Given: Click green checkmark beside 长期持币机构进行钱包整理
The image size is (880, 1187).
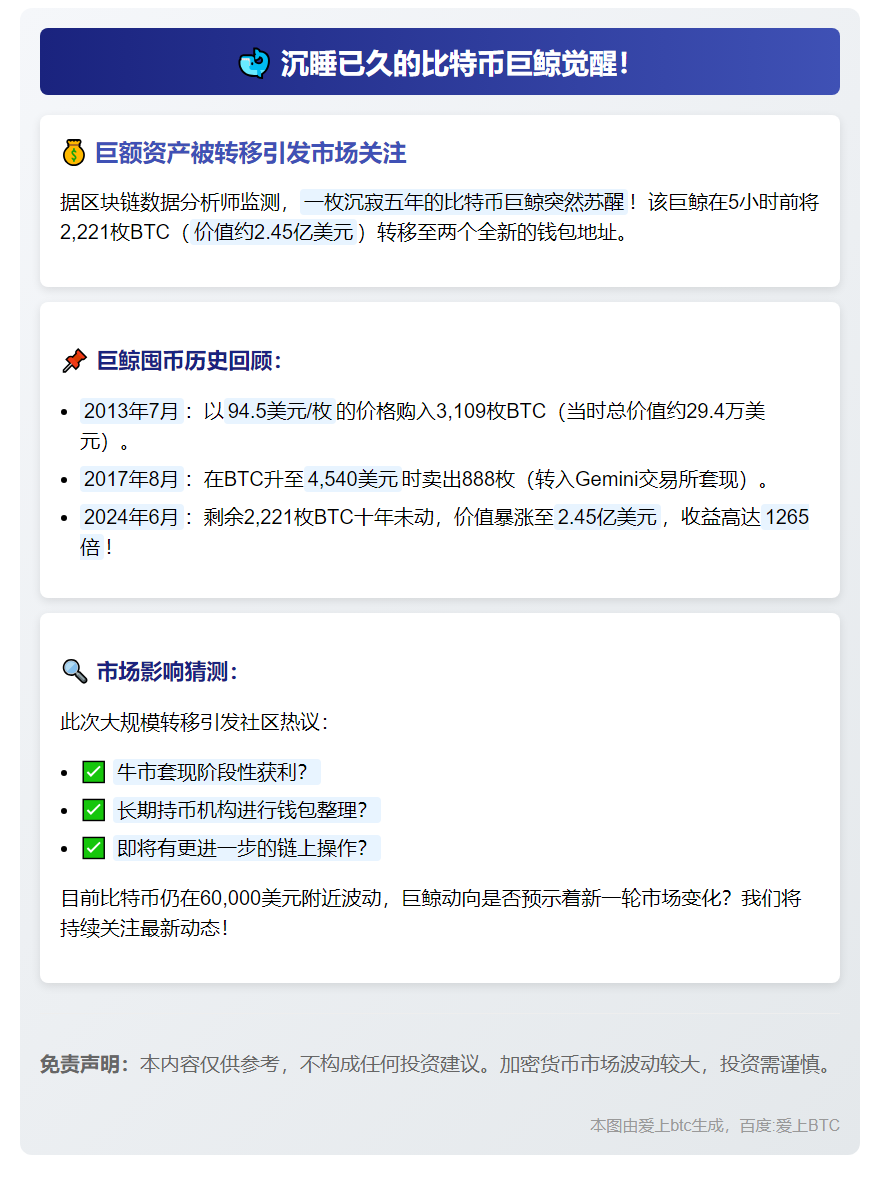Looking at the screenshot, I should (93, 810).
